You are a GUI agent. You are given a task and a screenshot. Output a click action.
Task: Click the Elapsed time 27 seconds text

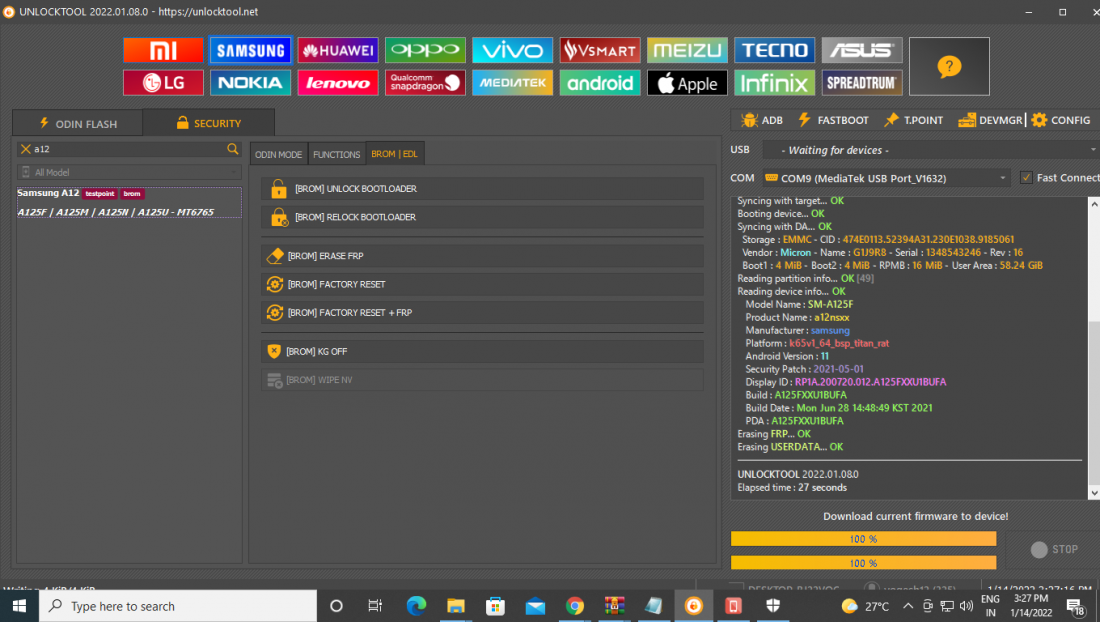792,487
